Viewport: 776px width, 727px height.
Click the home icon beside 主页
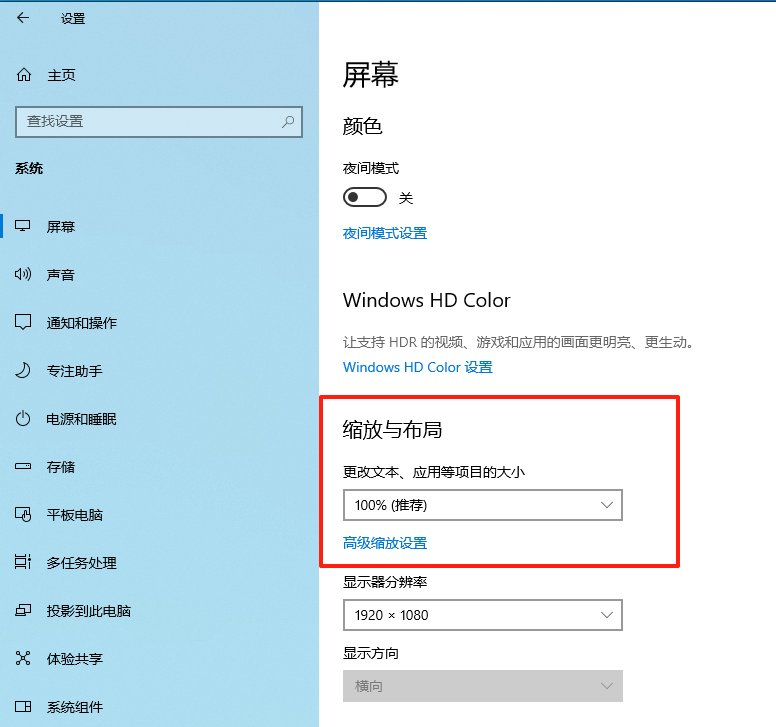[x=24, y=75]
